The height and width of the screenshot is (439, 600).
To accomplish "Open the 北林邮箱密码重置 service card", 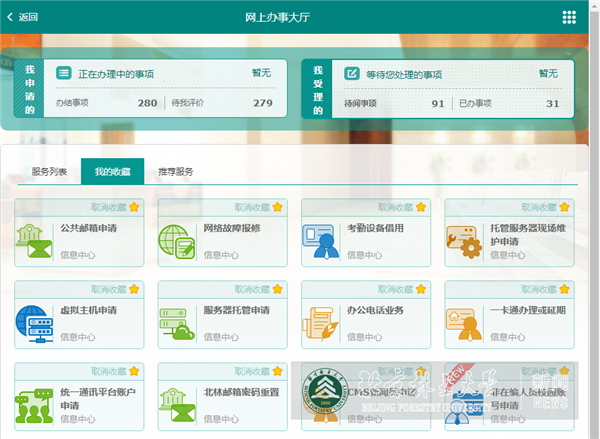I will tap(228, 397).
